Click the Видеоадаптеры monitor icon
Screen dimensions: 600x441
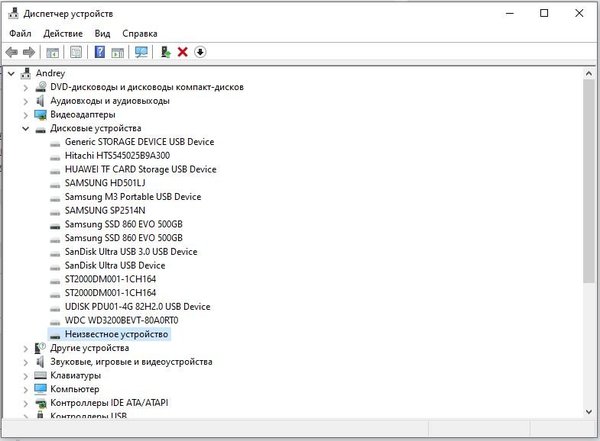coord(40,114)
